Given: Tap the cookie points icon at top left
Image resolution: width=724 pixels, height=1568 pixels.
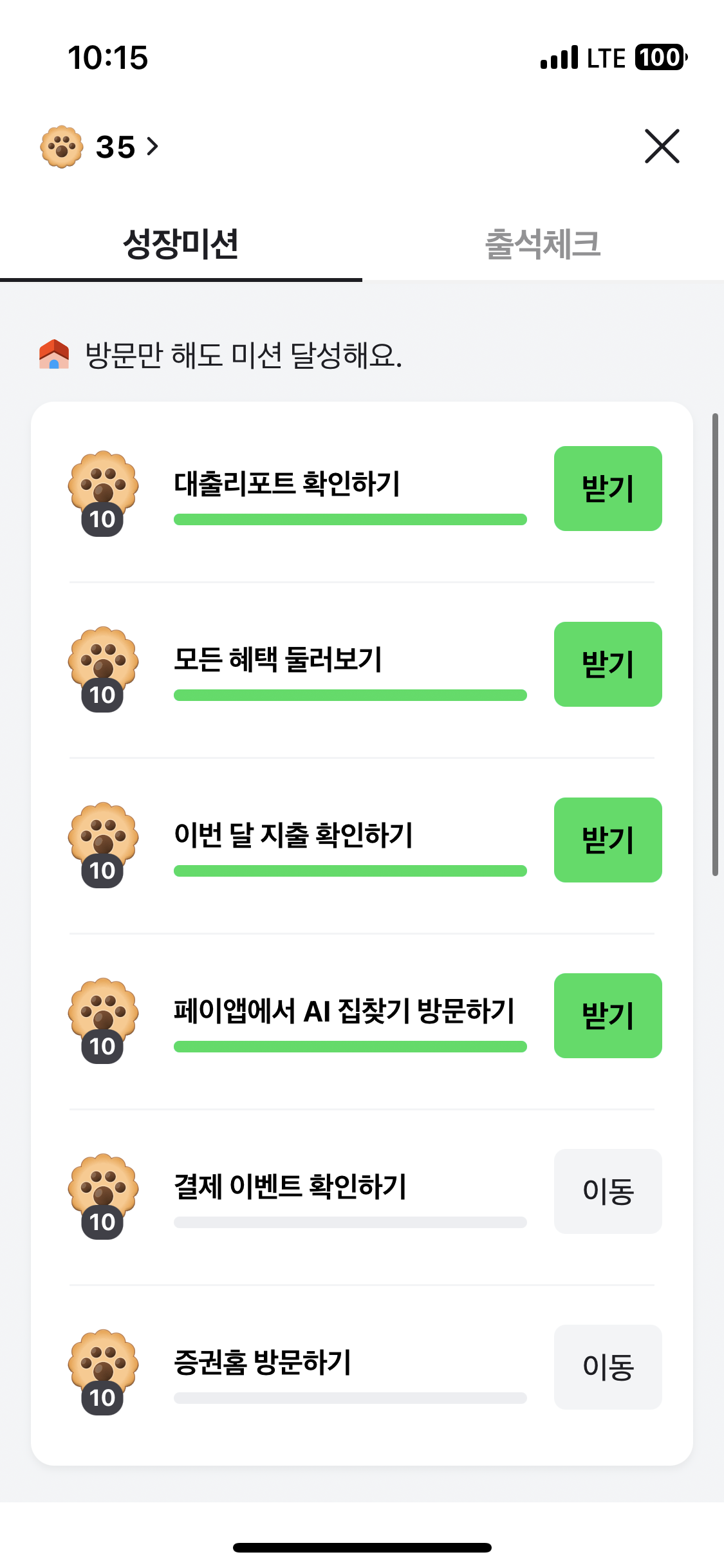Looking at the screenshot, I should [61, 147].
